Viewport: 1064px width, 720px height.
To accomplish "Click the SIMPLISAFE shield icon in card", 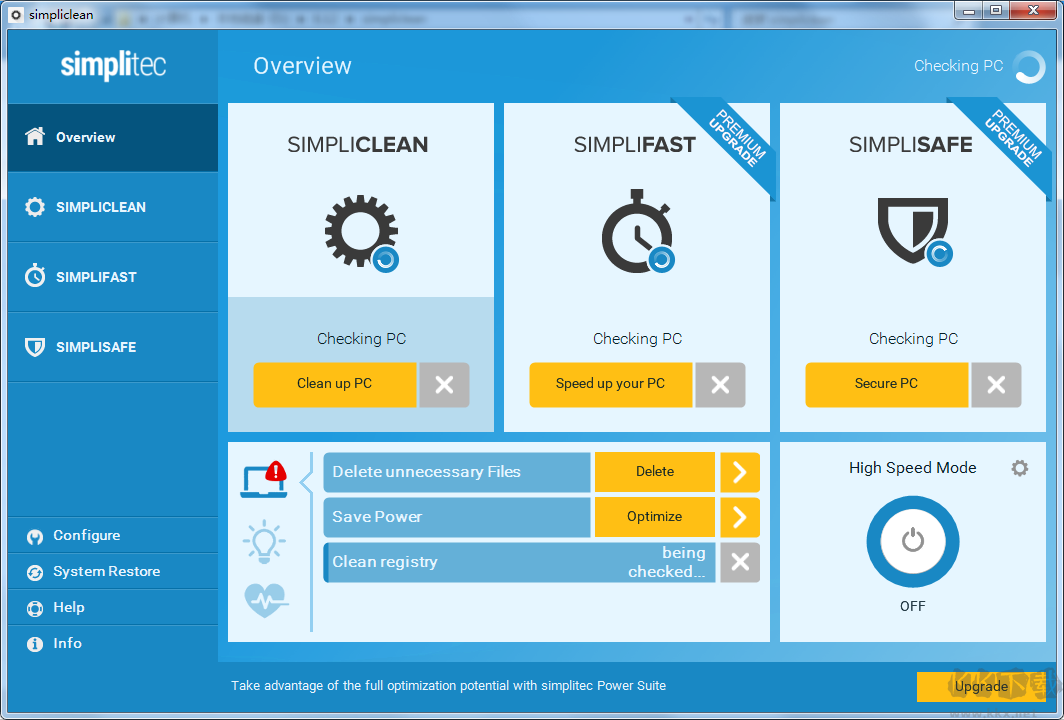I will 912,230.
